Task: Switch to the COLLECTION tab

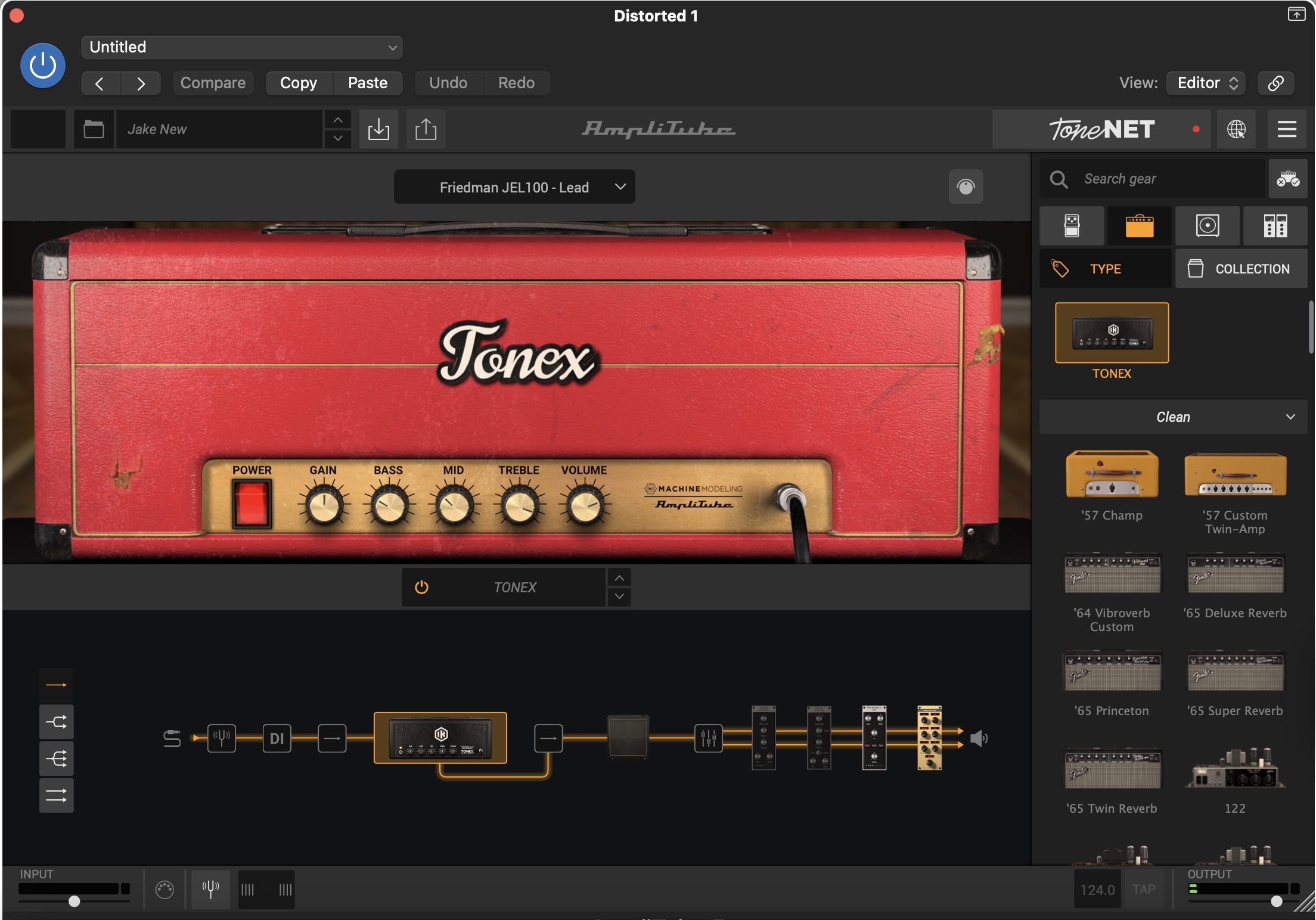Action: (x=1241, y=269)
